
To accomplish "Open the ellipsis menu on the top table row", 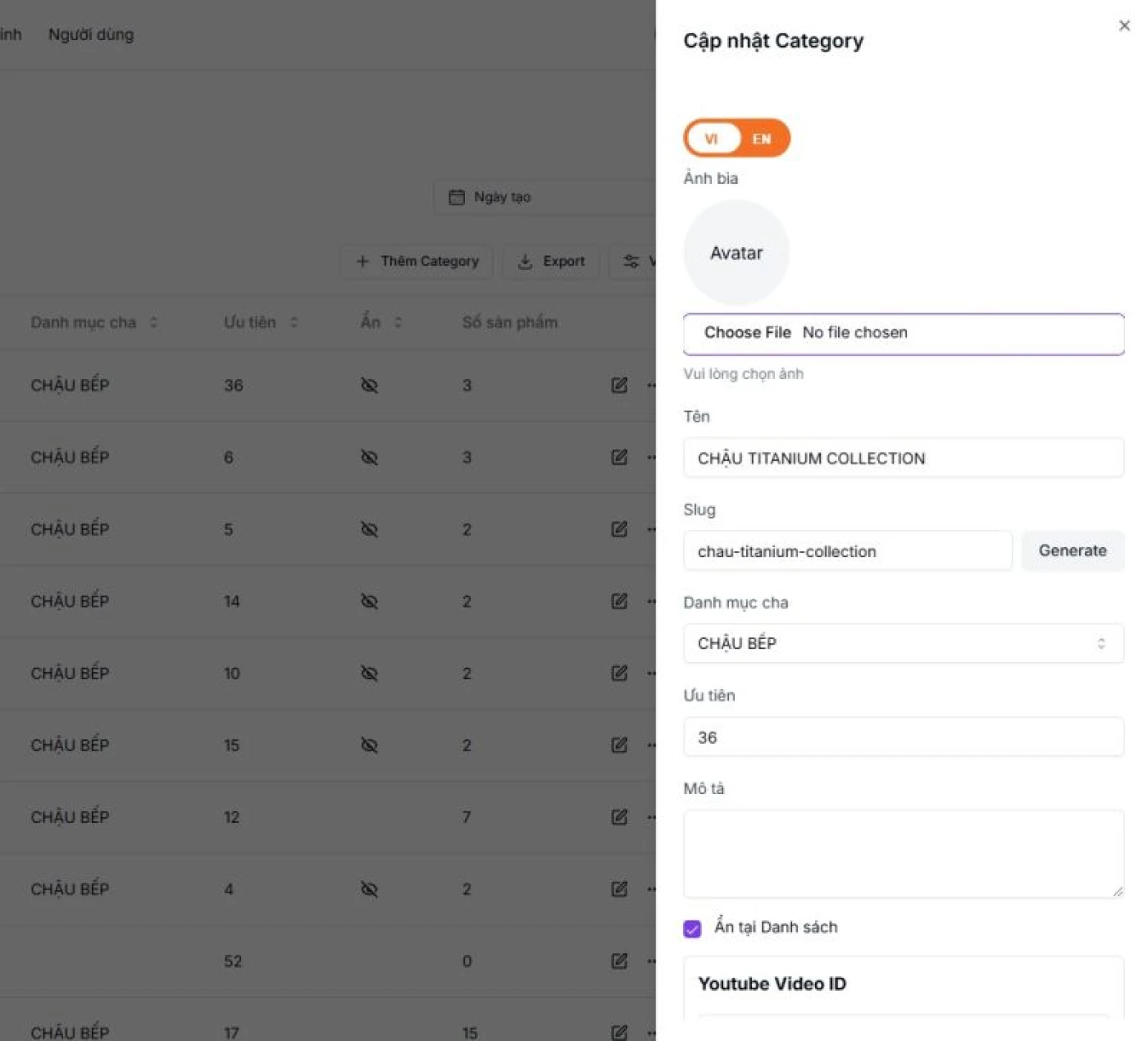I will pyautogui.click(x=650, y=386).
